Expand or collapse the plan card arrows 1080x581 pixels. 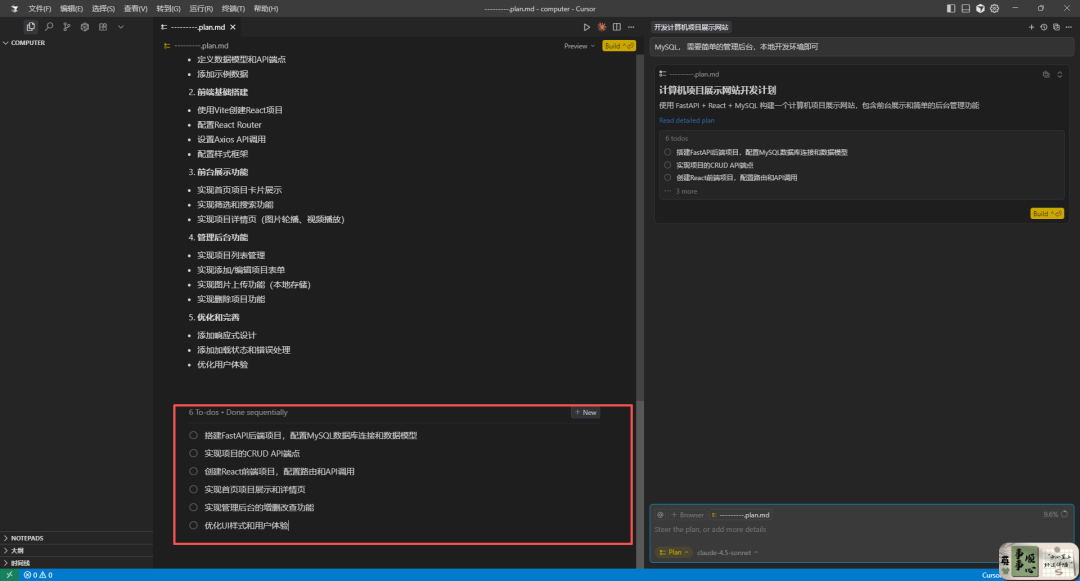(1059, 74)
